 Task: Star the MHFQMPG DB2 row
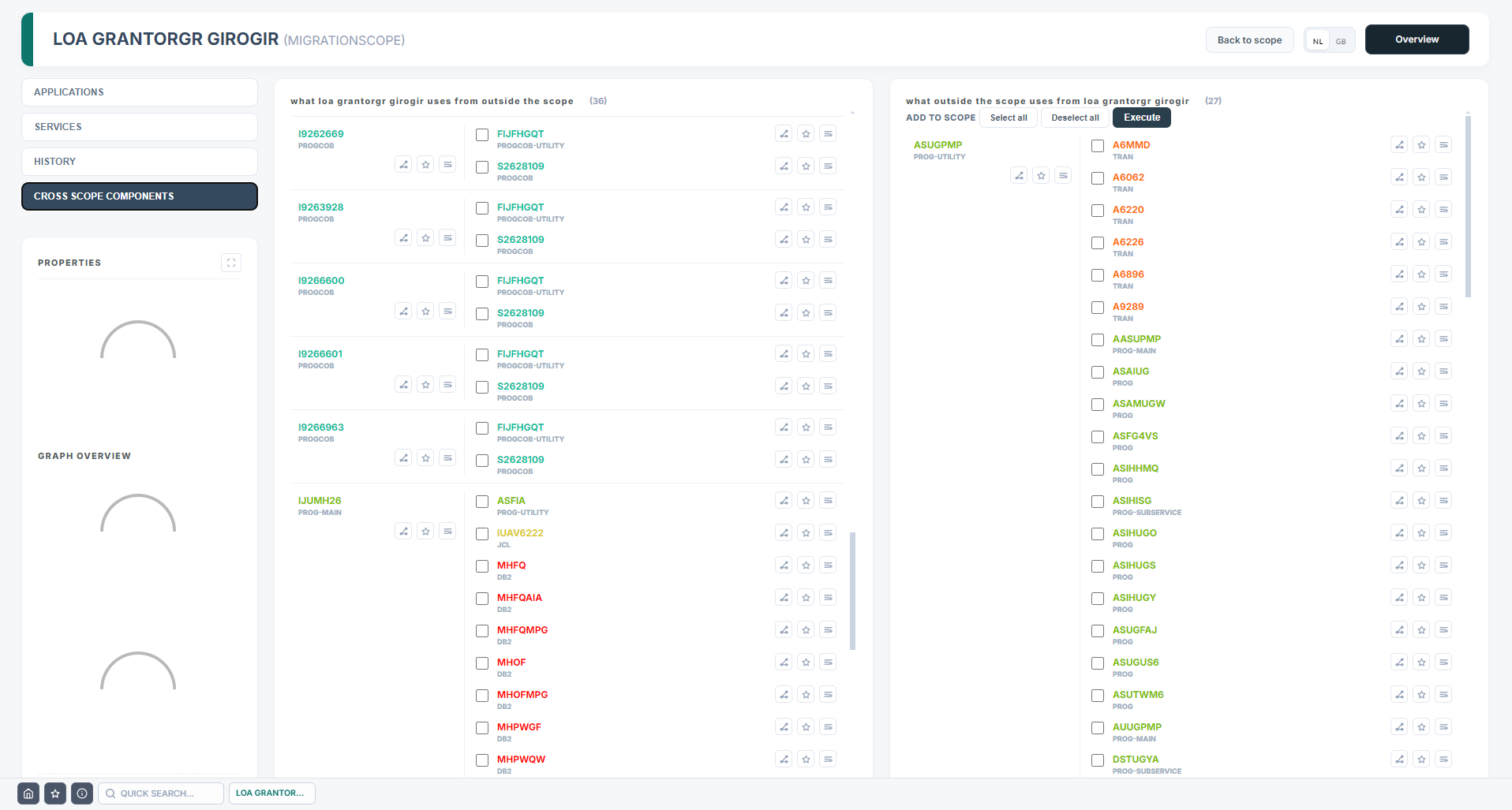click(x=806, y=630)
